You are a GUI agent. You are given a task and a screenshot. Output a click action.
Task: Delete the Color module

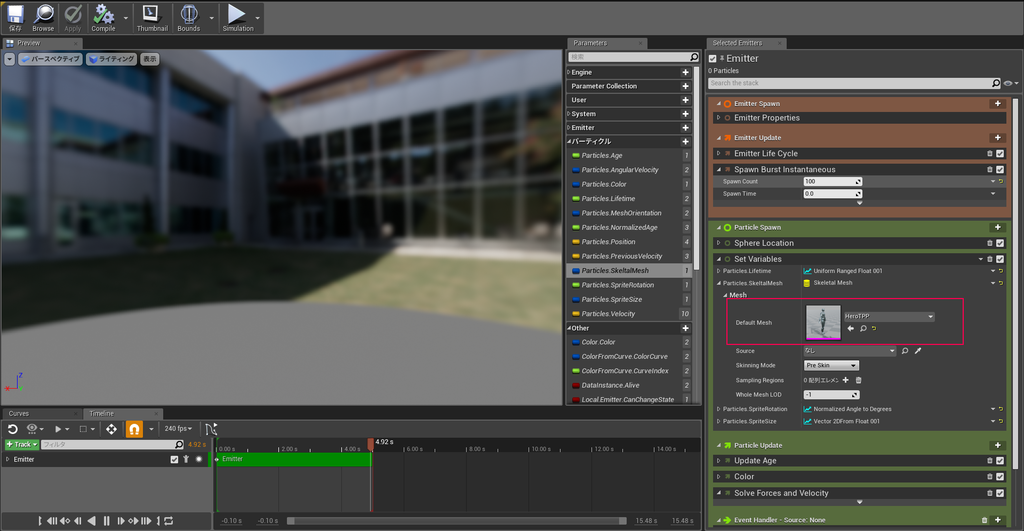pyautogui.click(x=989, y=477)
